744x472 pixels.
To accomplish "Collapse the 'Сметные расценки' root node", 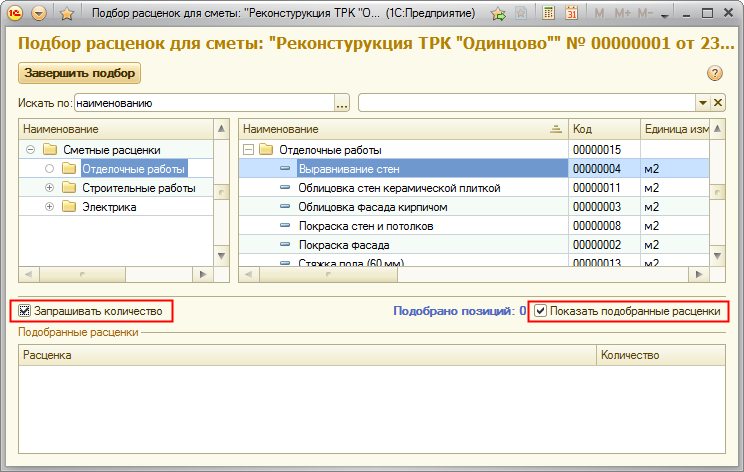I will click(30, 150).
